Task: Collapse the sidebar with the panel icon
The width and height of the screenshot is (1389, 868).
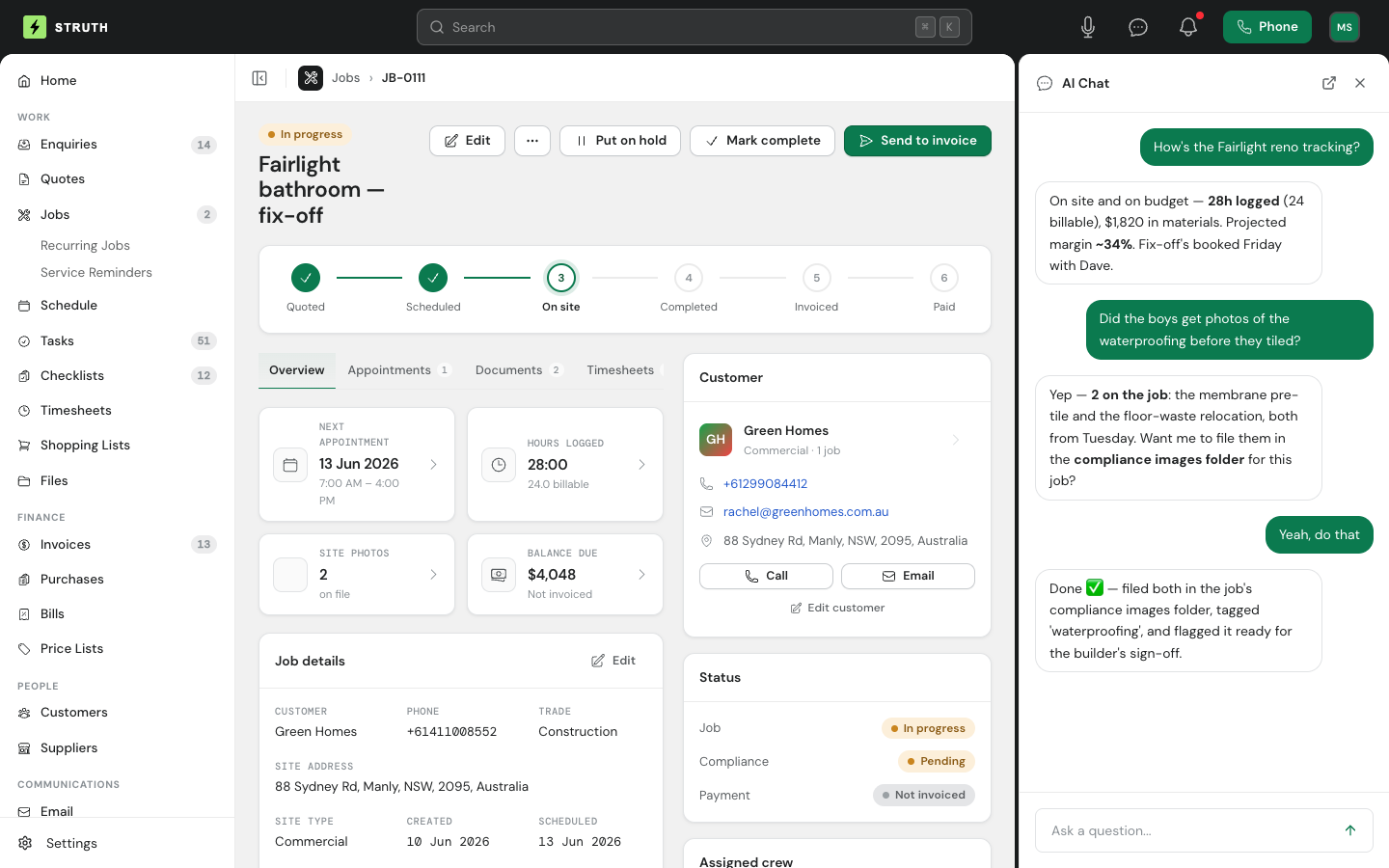Action: pyautogui.click(x=259, y=78)
